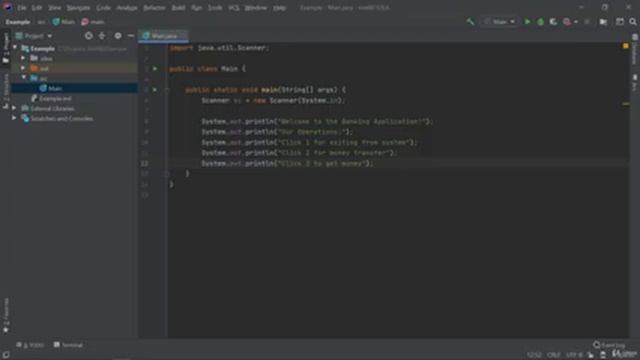Viewport: 640px width, 360px height.
Task: Open the File menu
Action: point(22,8)
